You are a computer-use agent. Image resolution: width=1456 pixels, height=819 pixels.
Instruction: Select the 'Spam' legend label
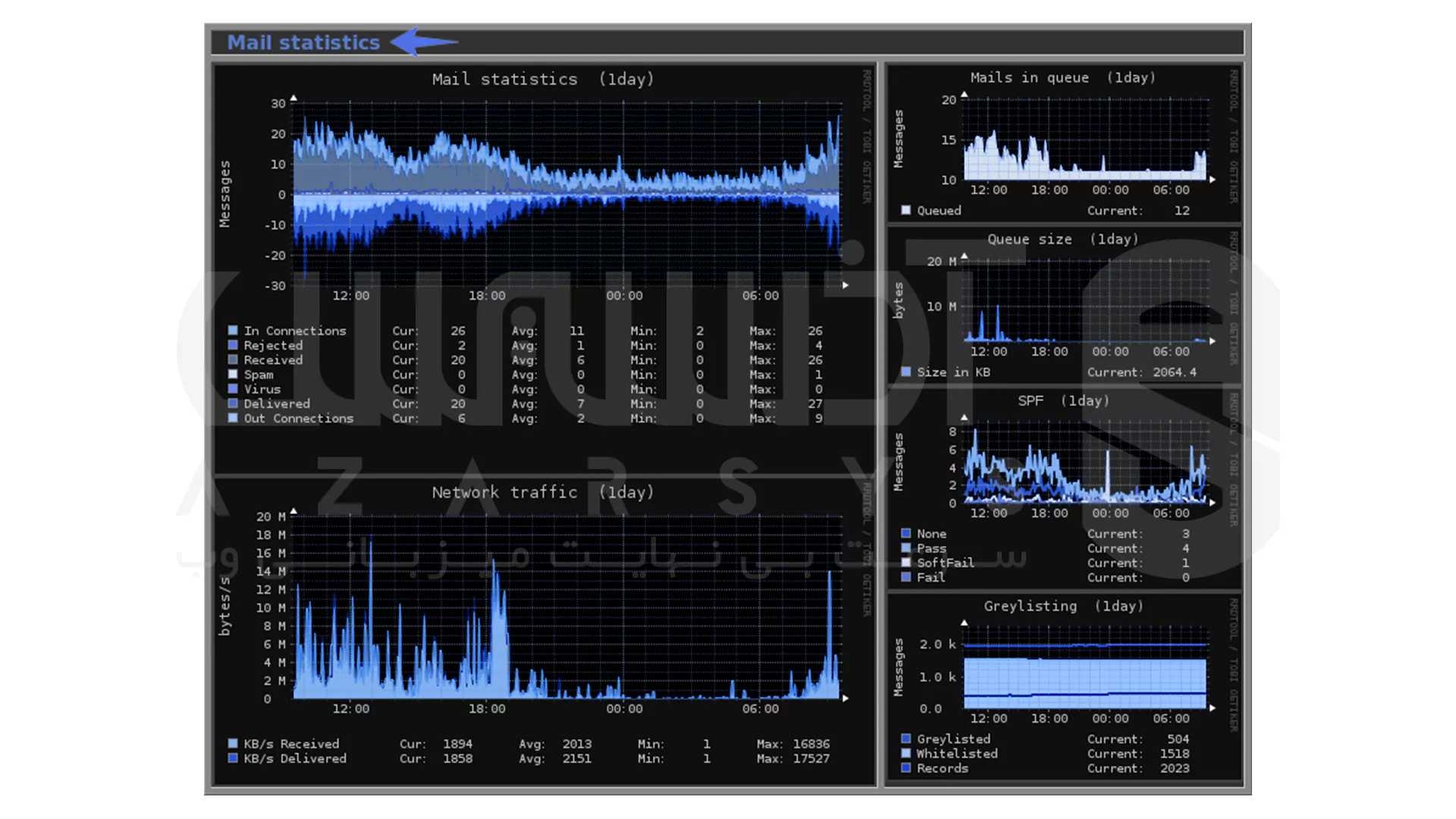(259, 375)
